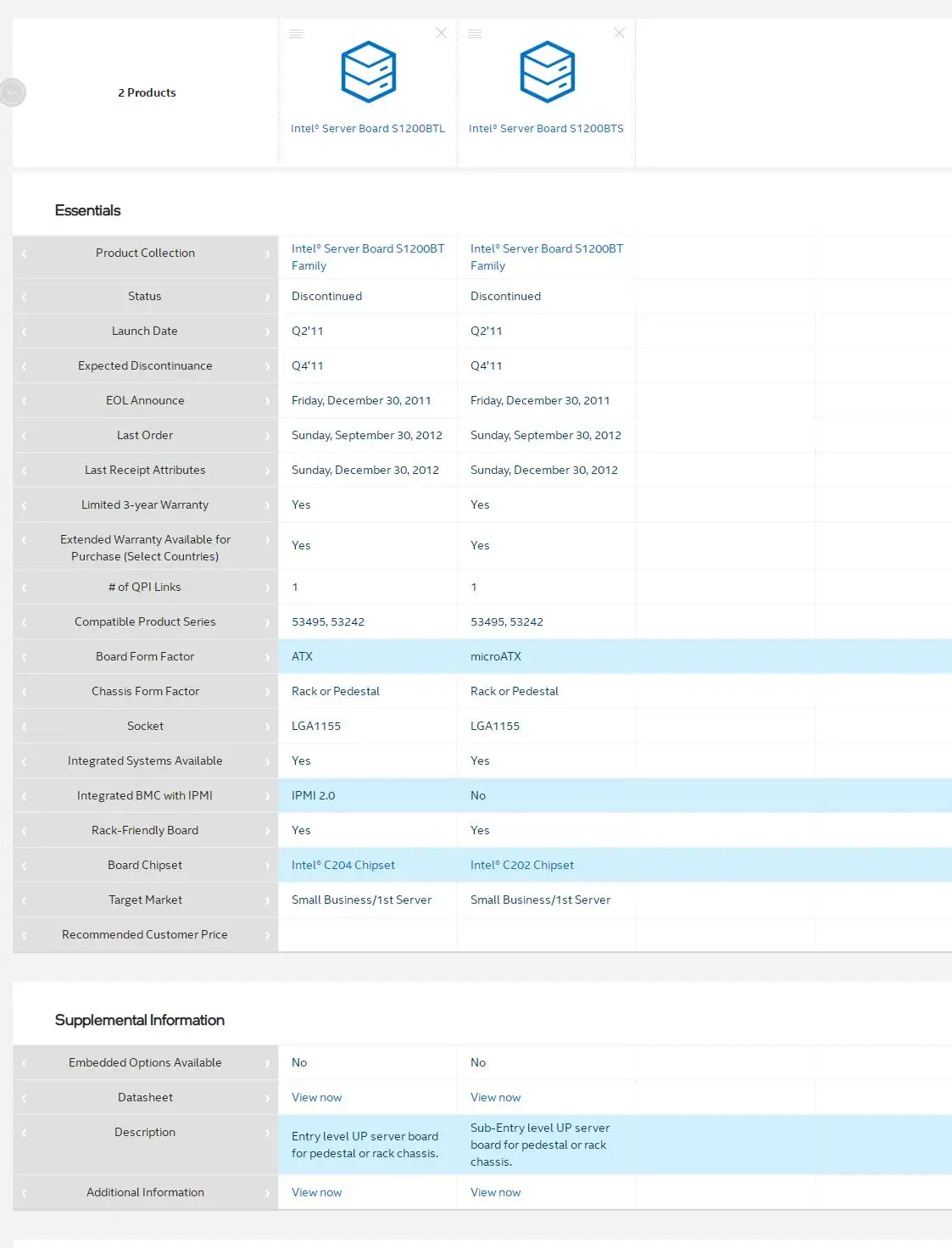Click the S1200BTS server board product icon
This screenshot has height=1248, width=952.
tap(548, 72)
